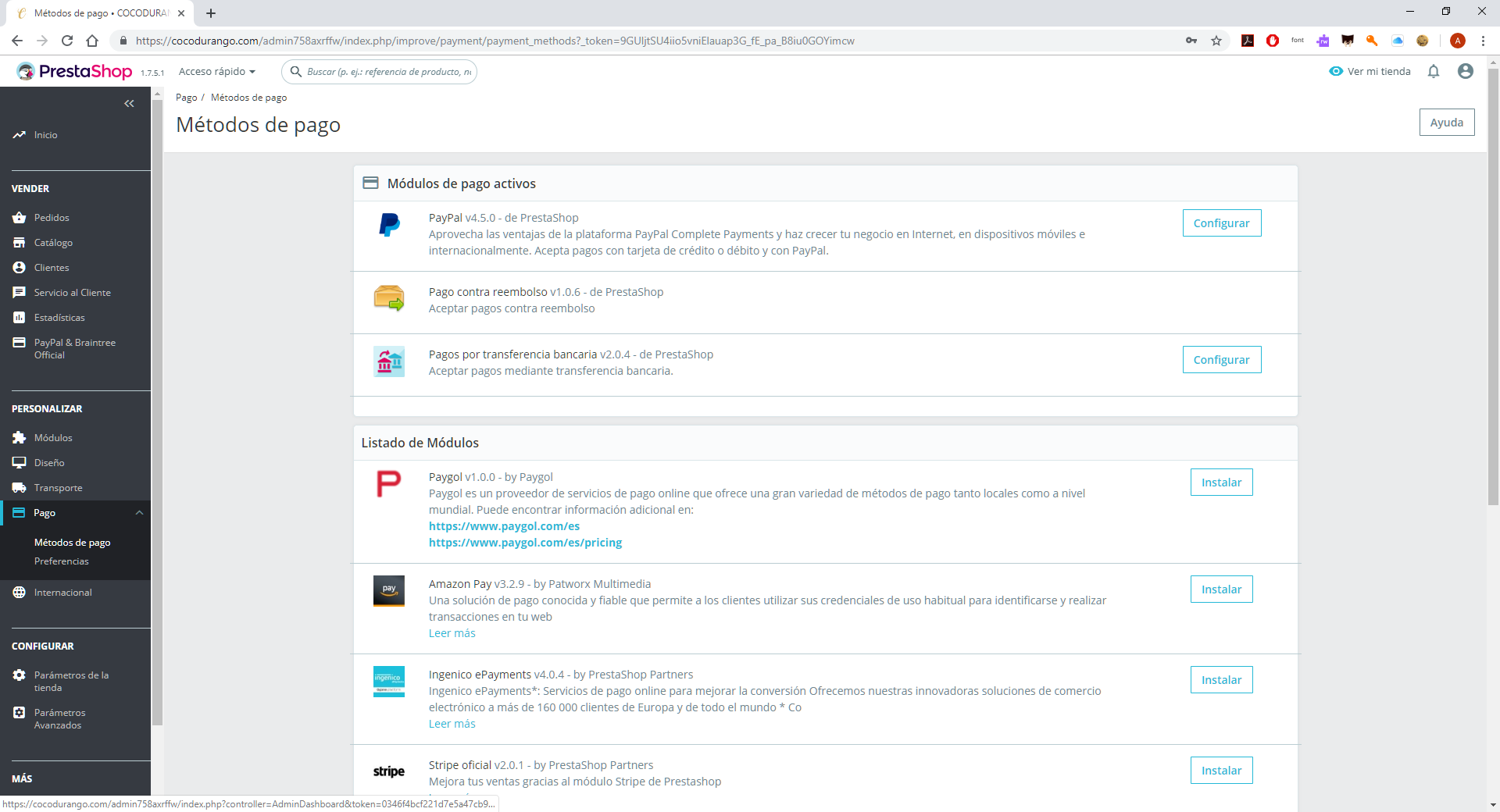Open Parámetros Avanzados menu item
Viewport: 1500px width, 812px height.
point(59,719)
